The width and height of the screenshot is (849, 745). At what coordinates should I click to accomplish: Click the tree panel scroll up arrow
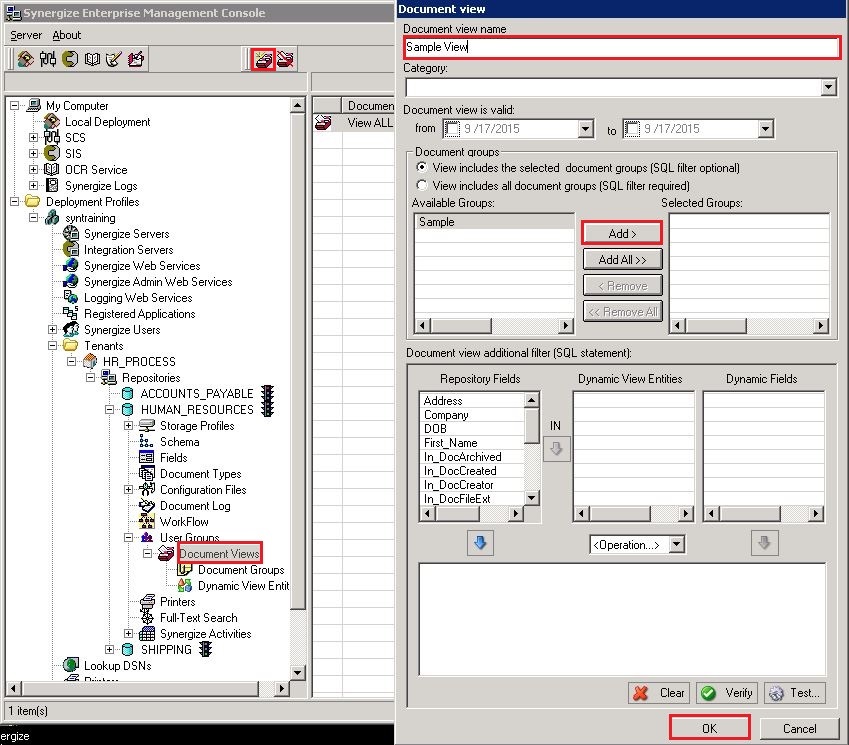(x=297, y=105)
